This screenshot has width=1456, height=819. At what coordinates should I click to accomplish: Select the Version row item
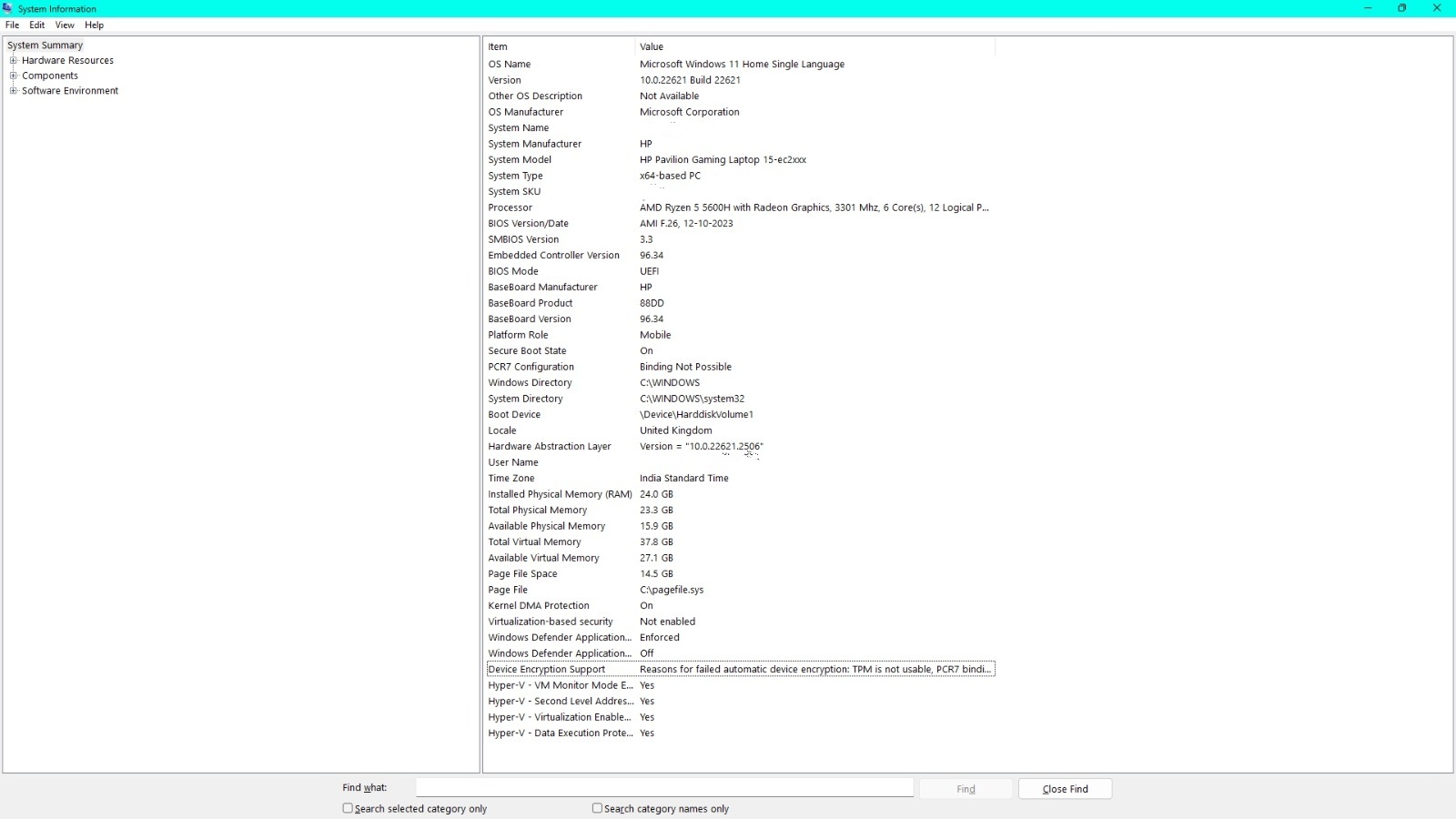click(x=740, y=80)
